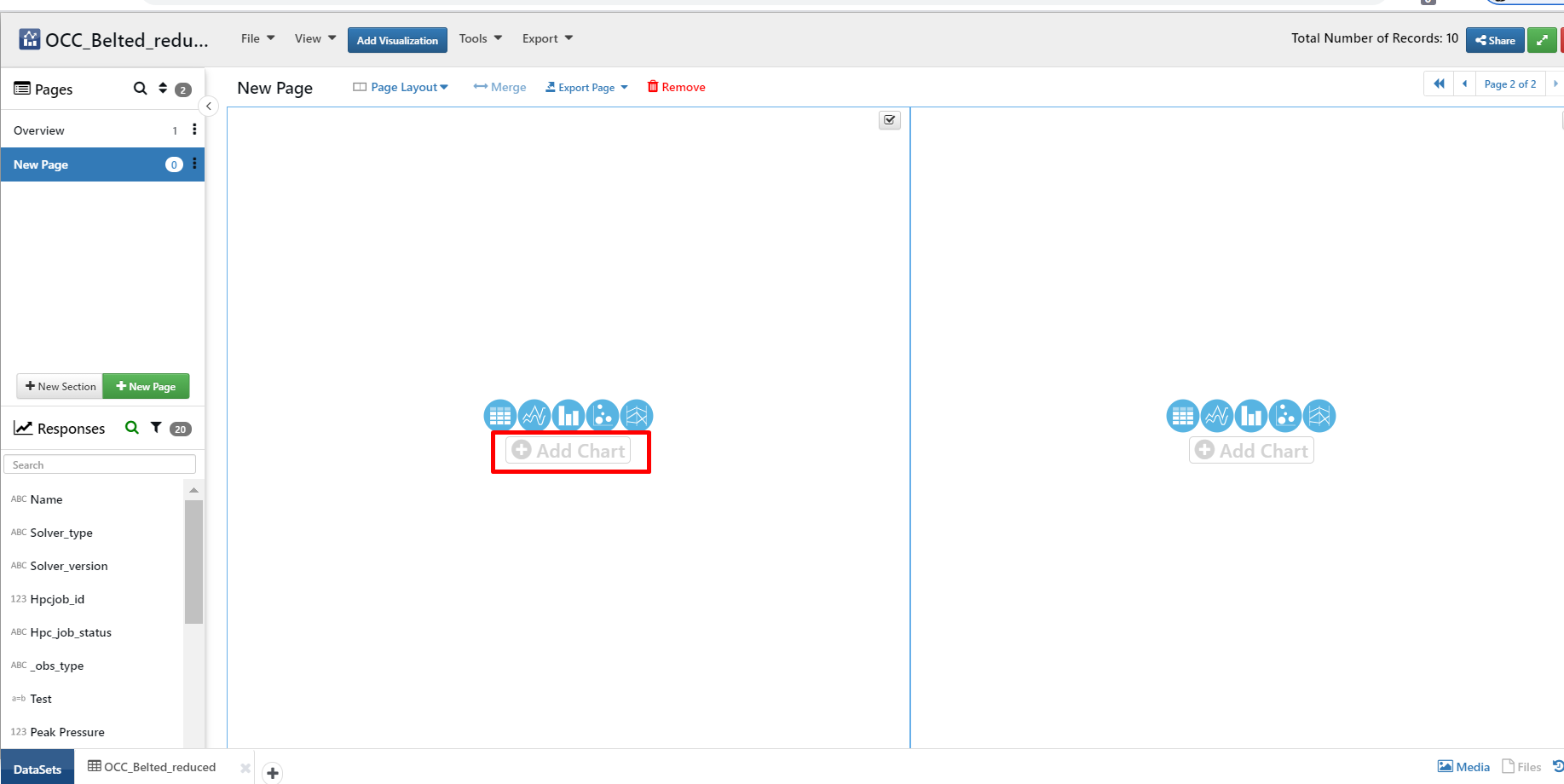Image resolution: width=1564 pixels, height=784 pixels.
Task: Select the bar chart icon in left panel
Action: [568, 416]
